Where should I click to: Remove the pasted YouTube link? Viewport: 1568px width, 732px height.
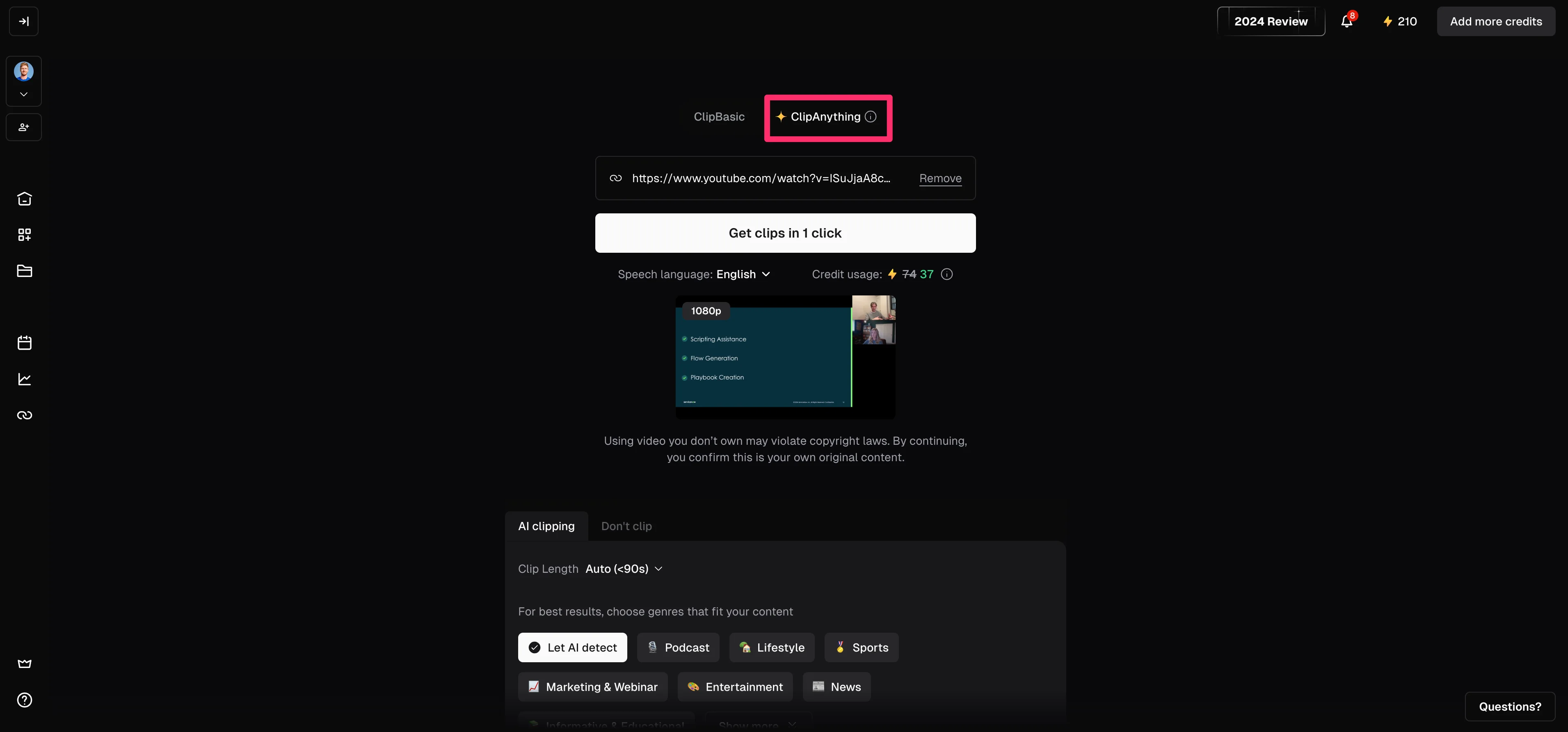coord(940,178)
